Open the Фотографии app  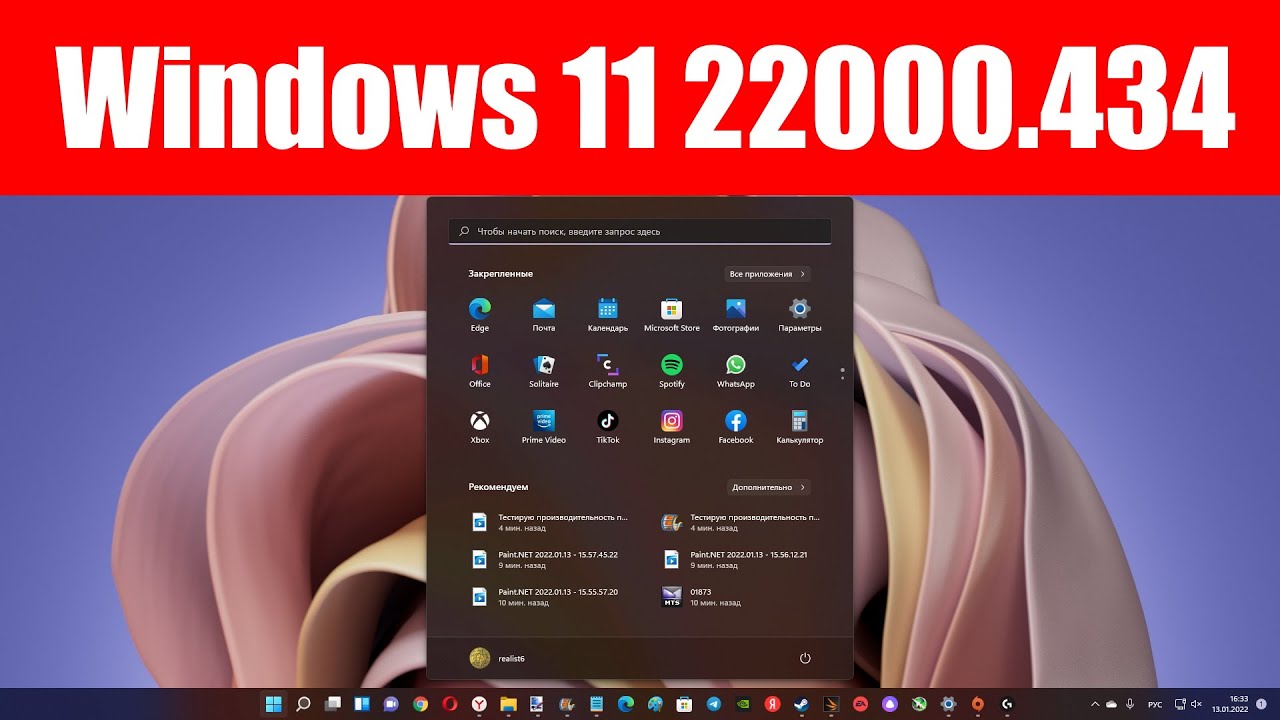point(736,314)
